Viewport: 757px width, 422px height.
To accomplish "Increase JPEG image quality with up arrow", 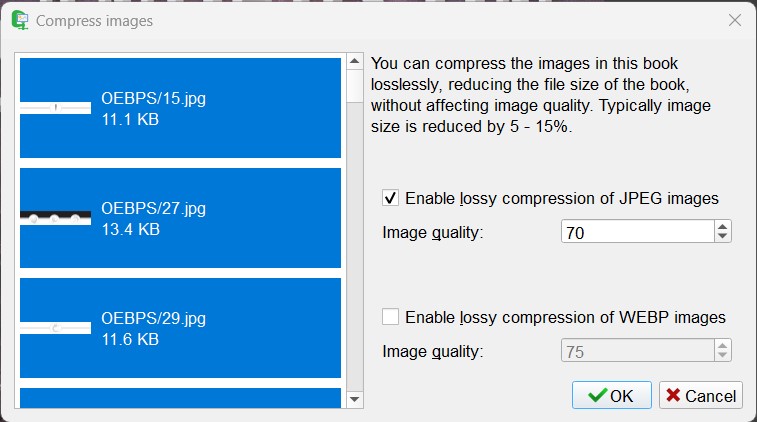I will [723, 227].
